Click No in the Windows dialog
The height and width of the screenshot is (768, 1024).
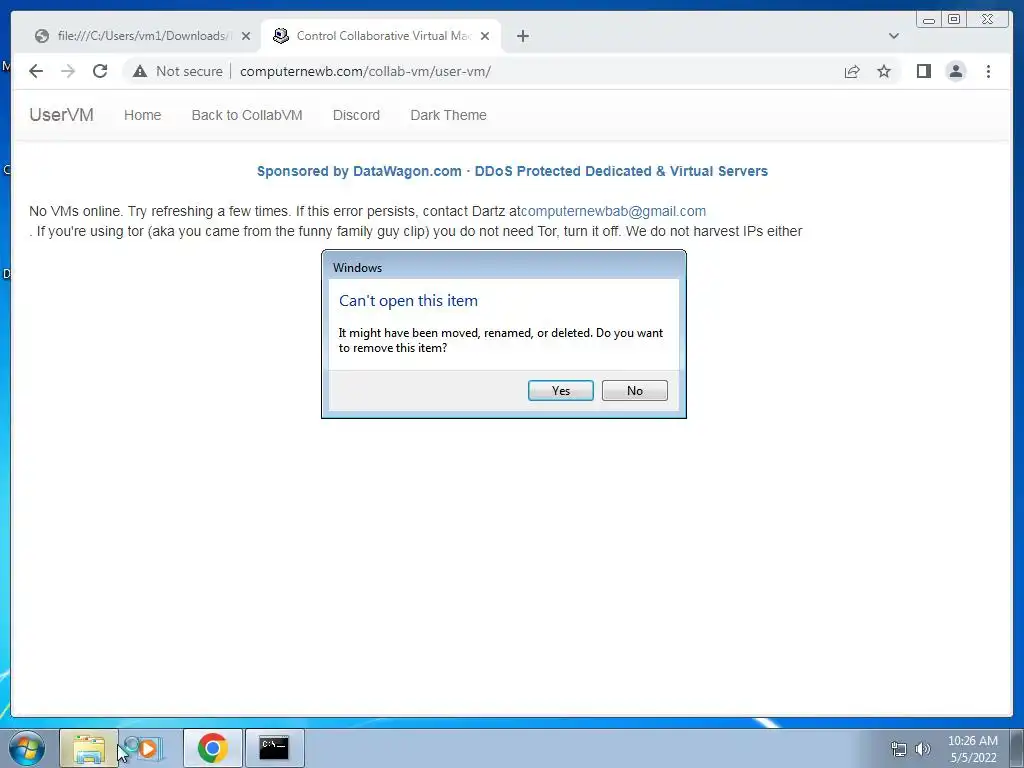click(x=634, y=391)
